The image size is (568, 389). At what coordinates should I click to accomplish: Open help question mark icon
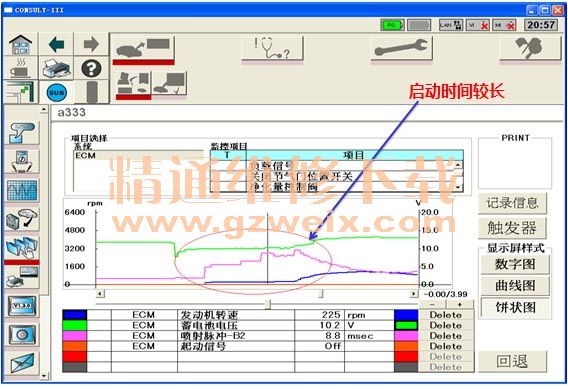tap(91, 68)
